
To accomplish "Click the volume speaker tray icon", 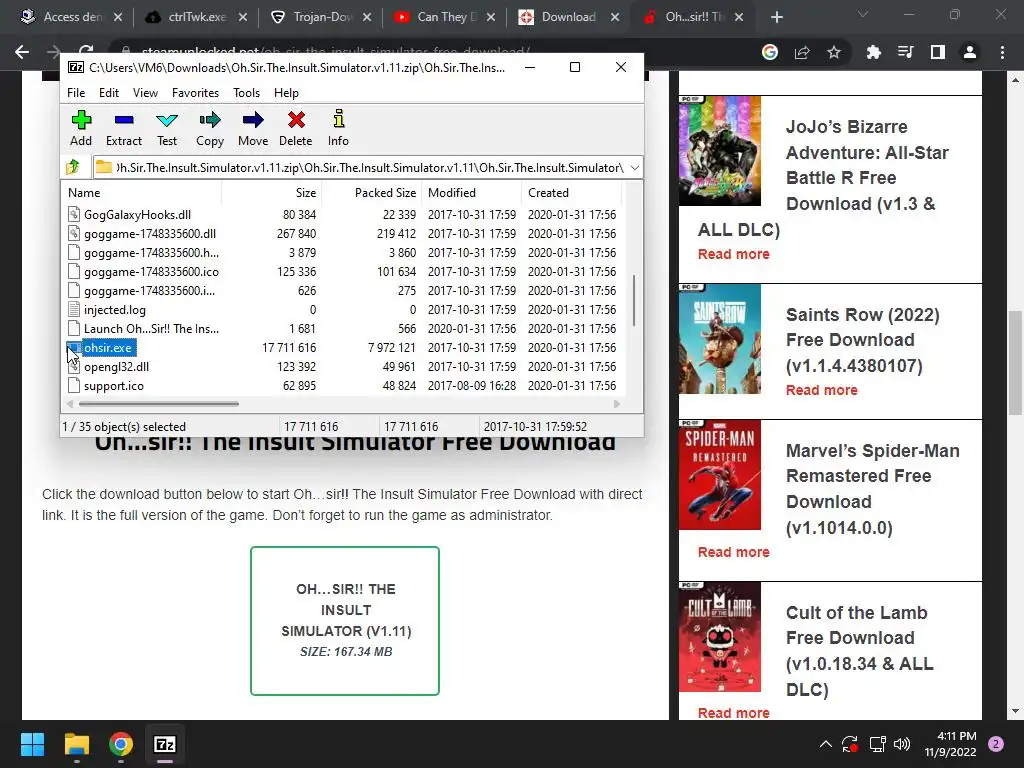I will point(902,744).
